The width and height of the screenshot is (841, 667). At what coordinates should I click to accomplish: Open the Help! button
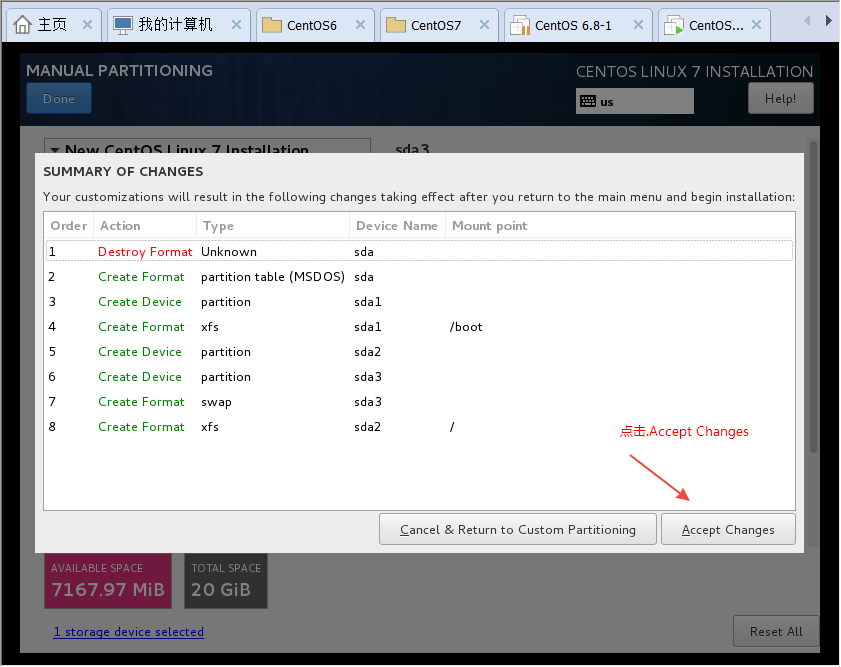pyautogui.click(x=780, y=99)
